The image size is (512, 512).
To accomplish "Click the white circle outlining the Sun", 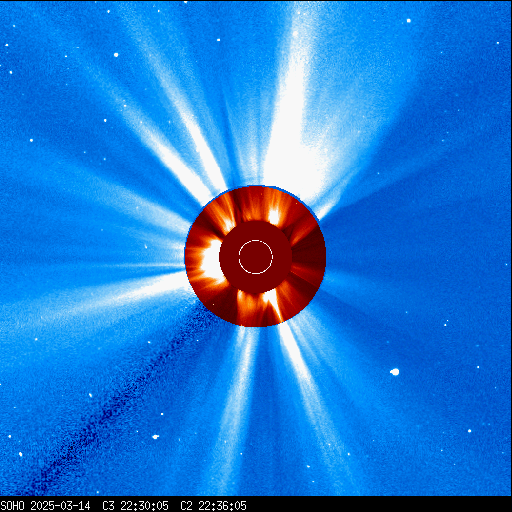I will (256, 257).
